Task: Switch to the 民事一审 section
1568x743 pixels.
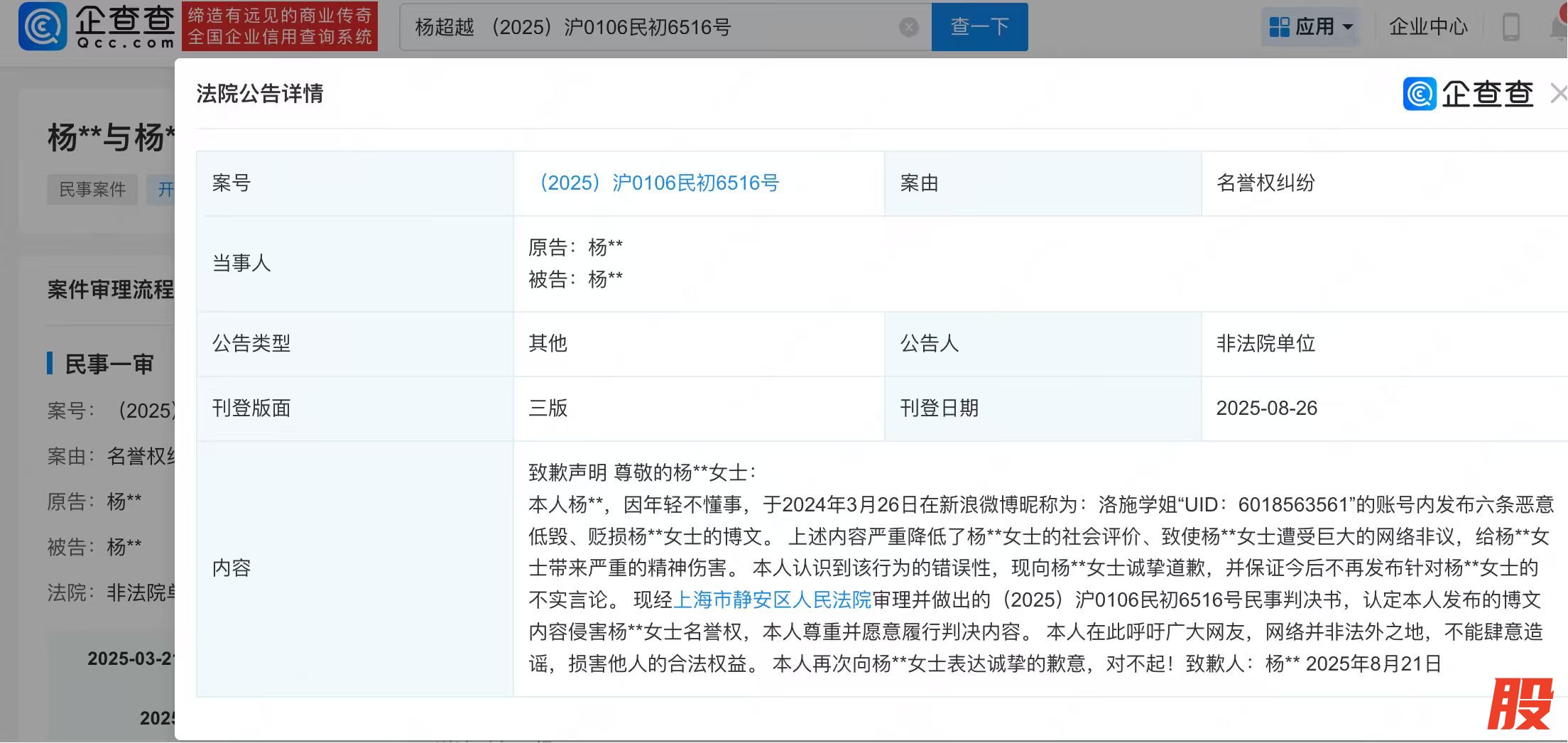Action: pyautogui.click(x=109, y=364)
